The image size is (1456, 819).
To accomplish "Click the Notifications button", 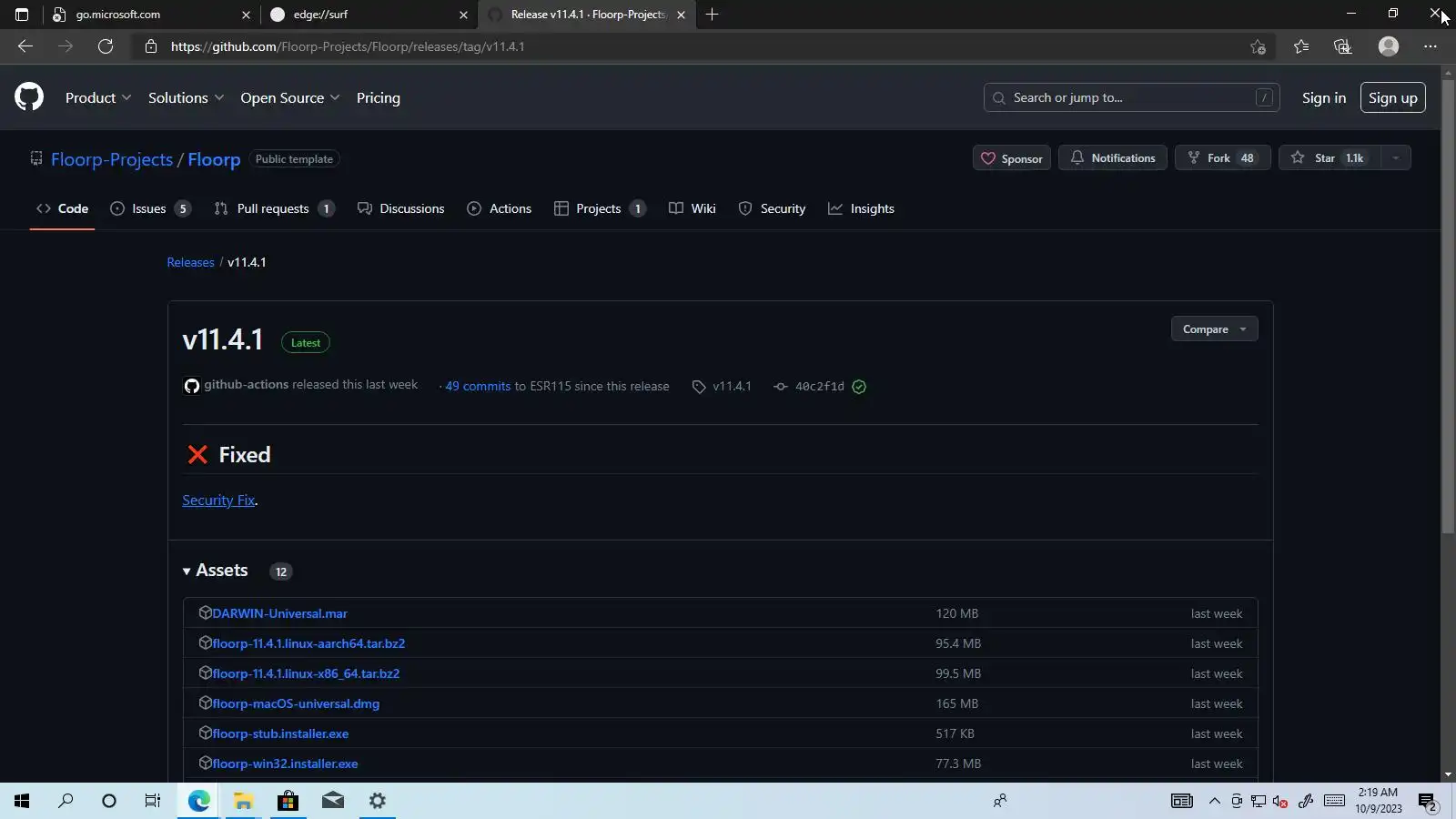I will click(x=1113, y=158).
